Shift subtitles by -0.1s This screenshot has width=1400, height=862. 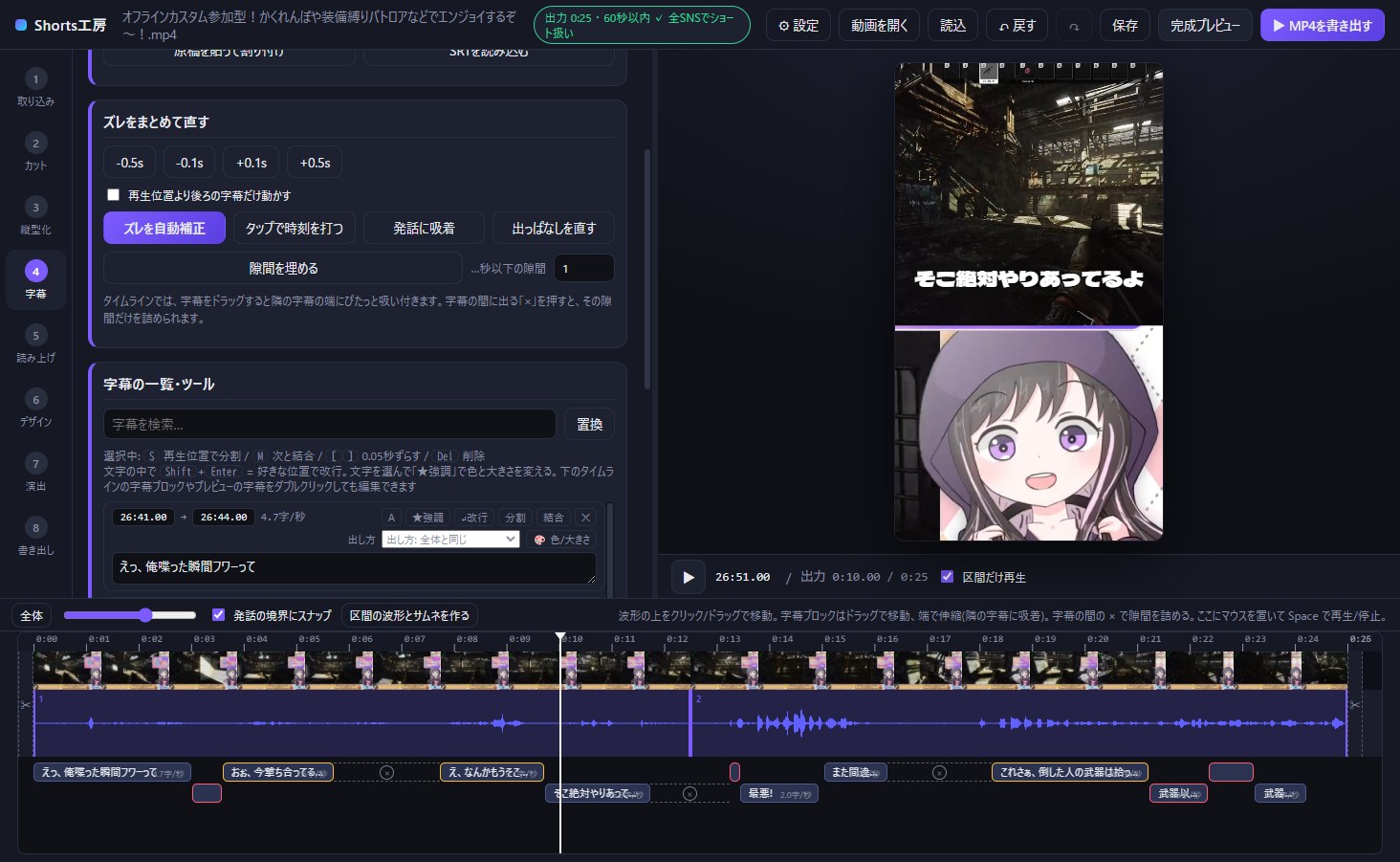point(189,163)
